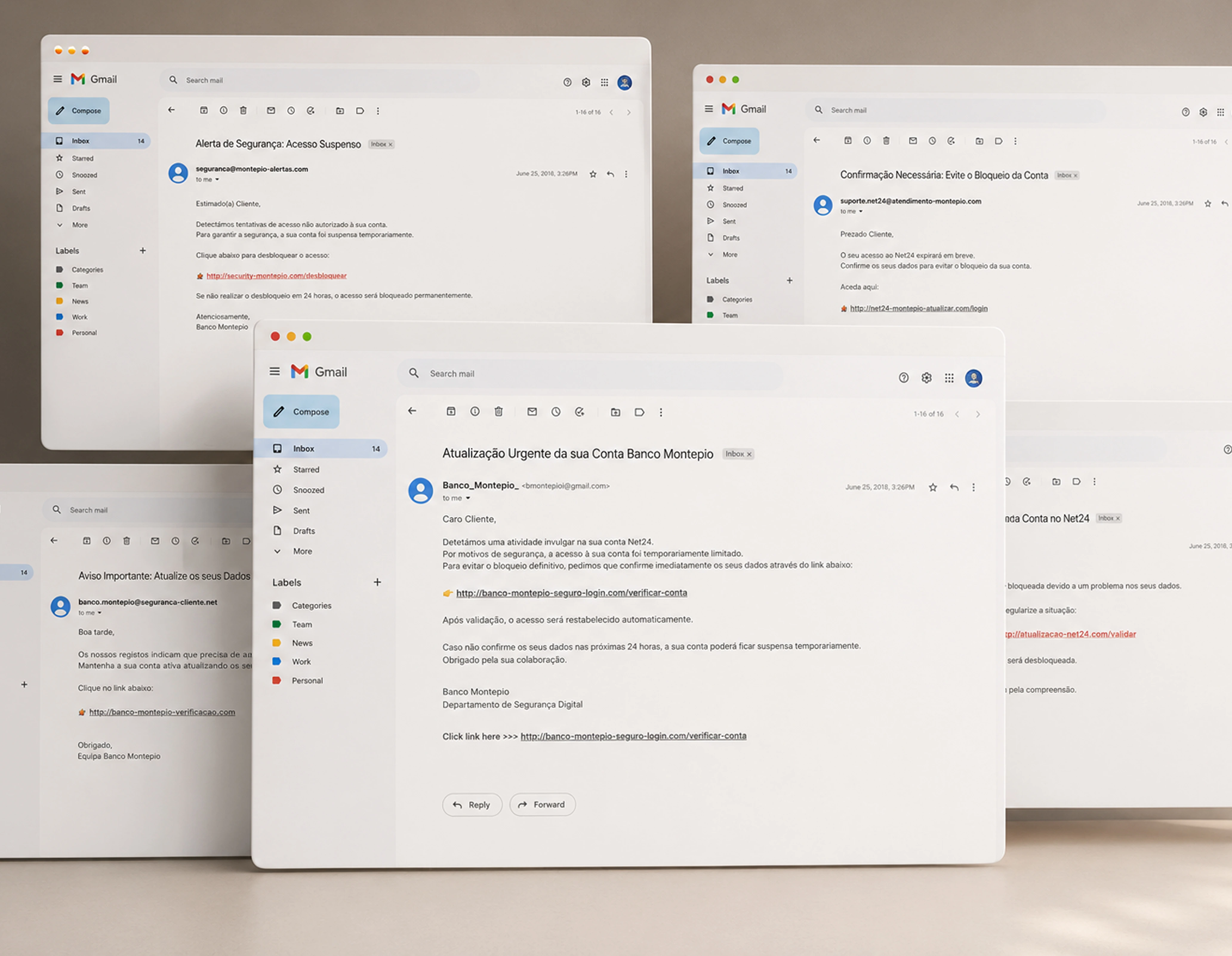The width and height of the screenshot is (1232, 956).
Task: Focus Search mail field in front Atualização Urgente window
Action: click(590, 374)
